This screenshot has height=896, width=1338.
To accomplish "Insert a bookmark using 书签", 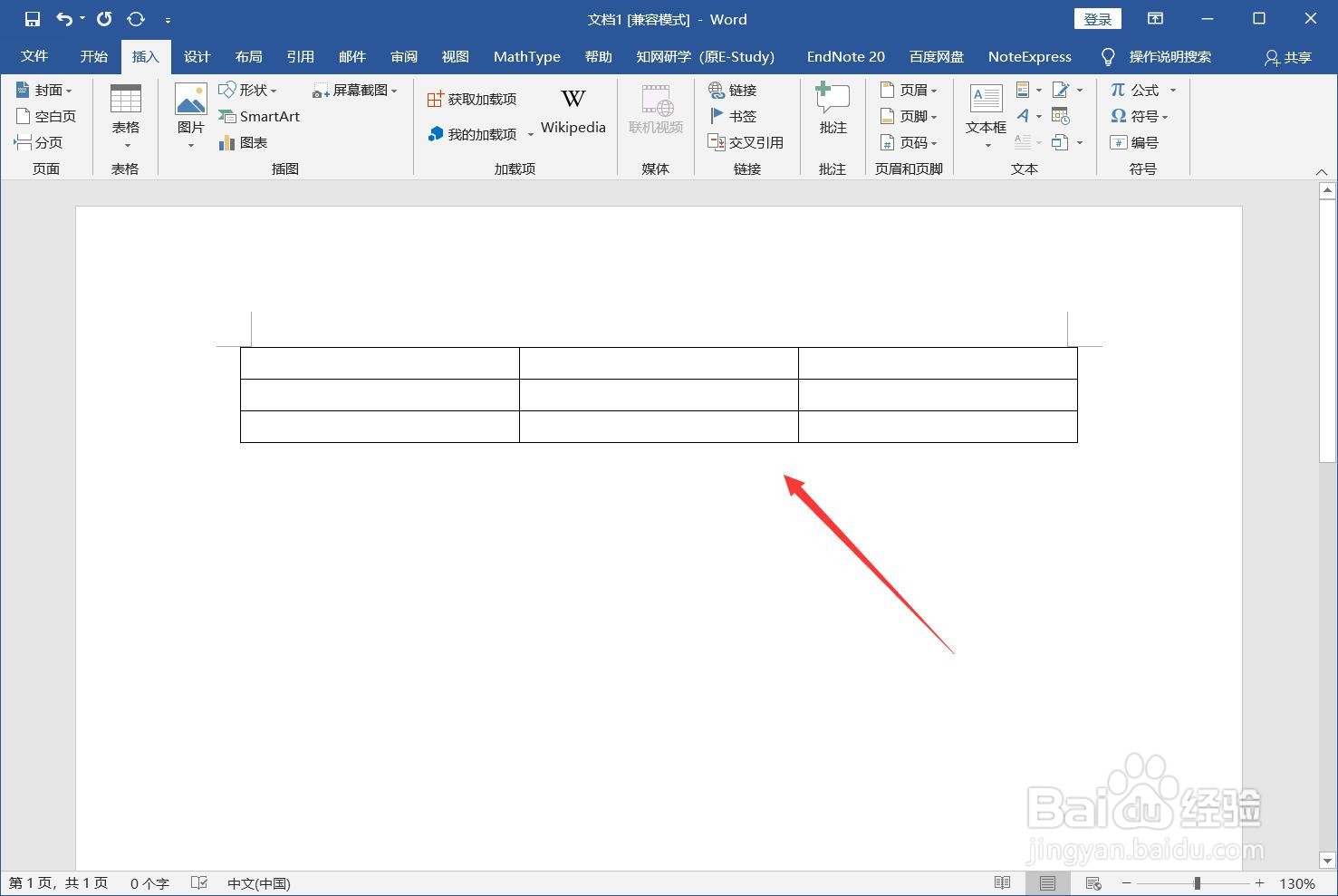I will tap(736, 116).
